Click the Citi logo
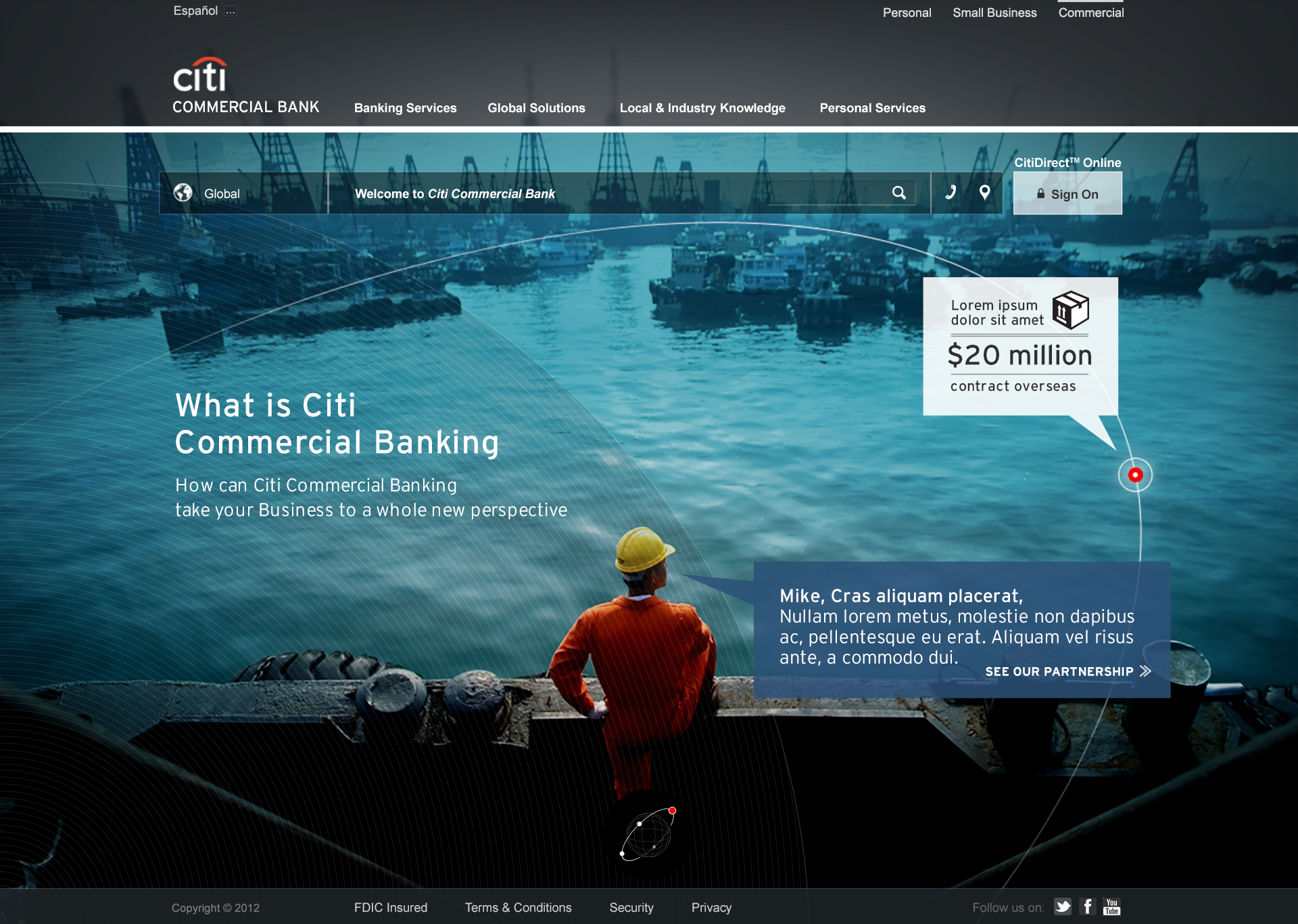 click(x=200, y=76)
